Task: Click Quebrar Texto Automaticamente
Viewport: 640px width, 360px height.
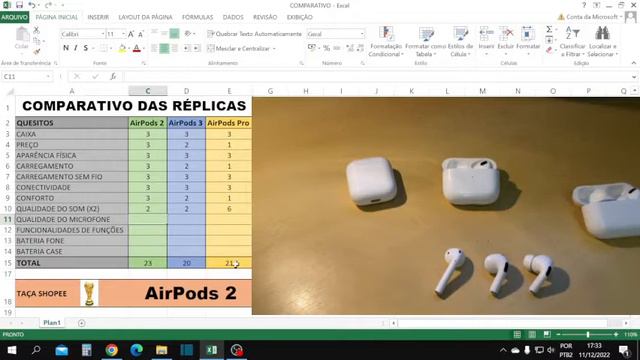Action: [x=255, y=34]
